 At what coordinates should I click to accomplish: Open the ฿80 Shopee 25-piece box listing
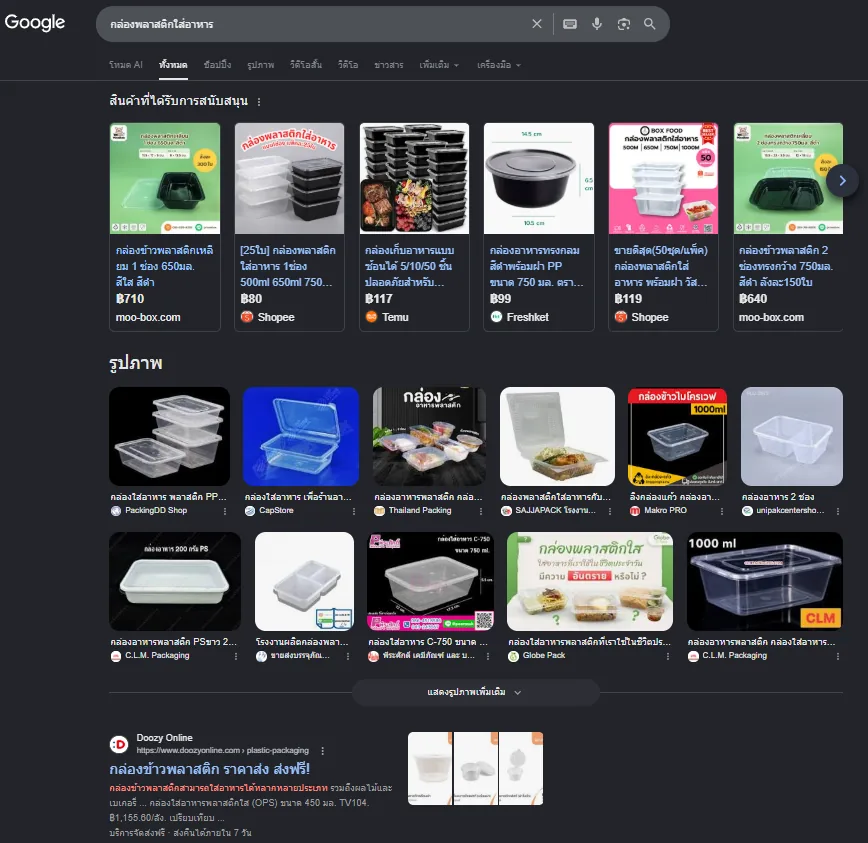290,227
